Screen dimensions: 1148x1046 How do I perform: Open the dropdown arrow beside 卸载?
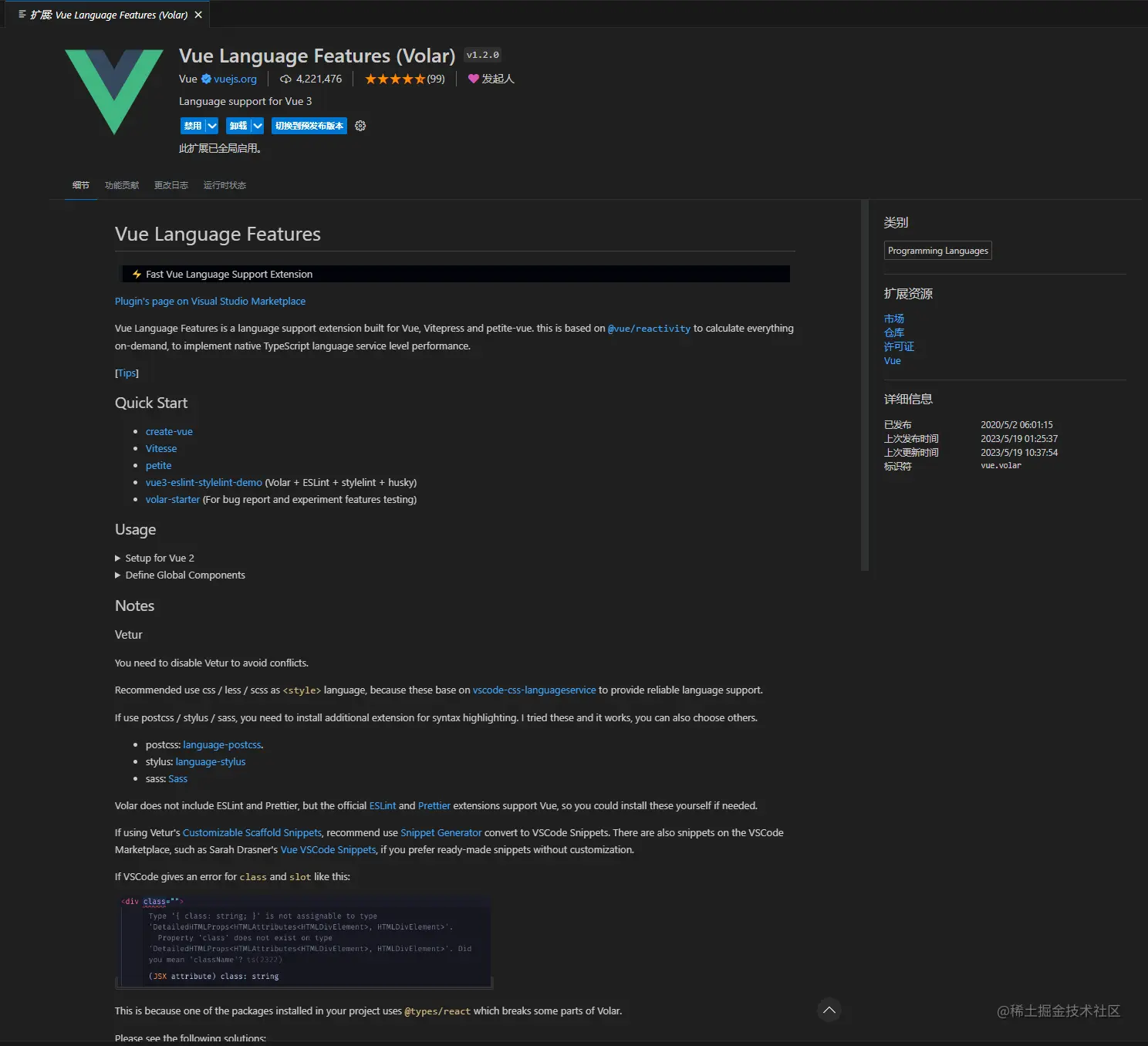click(258, 126)
